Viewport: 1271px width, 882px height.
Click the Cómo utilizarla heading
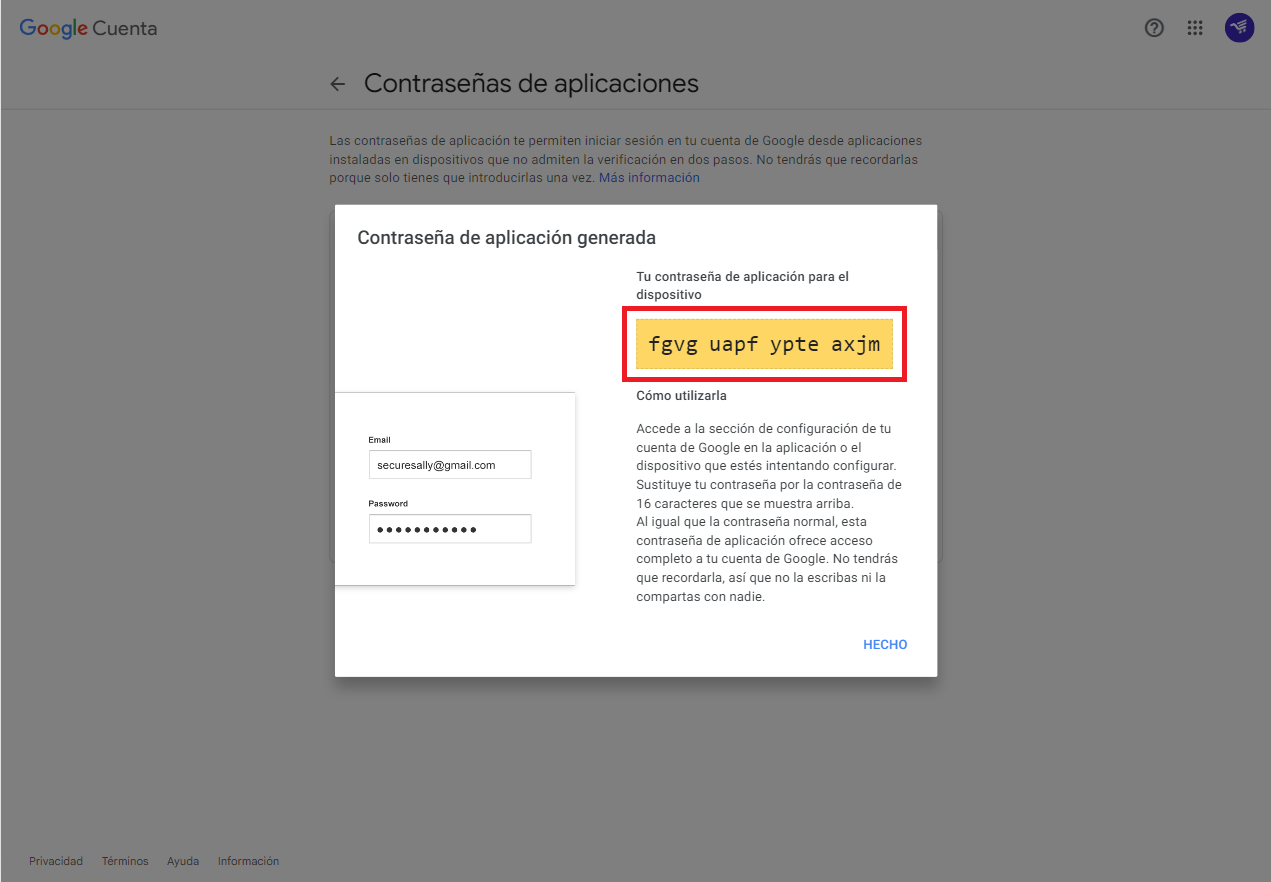coord(681,396)
